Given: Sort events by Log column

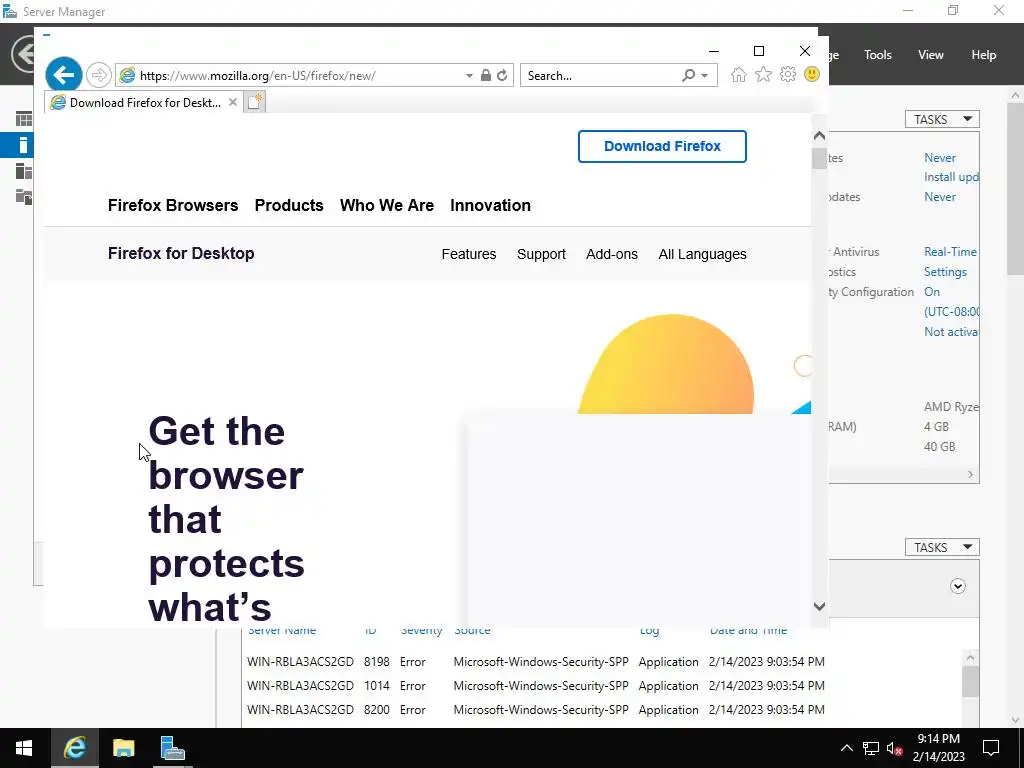Looking at the screenshot, I should [x=649, y=631].
